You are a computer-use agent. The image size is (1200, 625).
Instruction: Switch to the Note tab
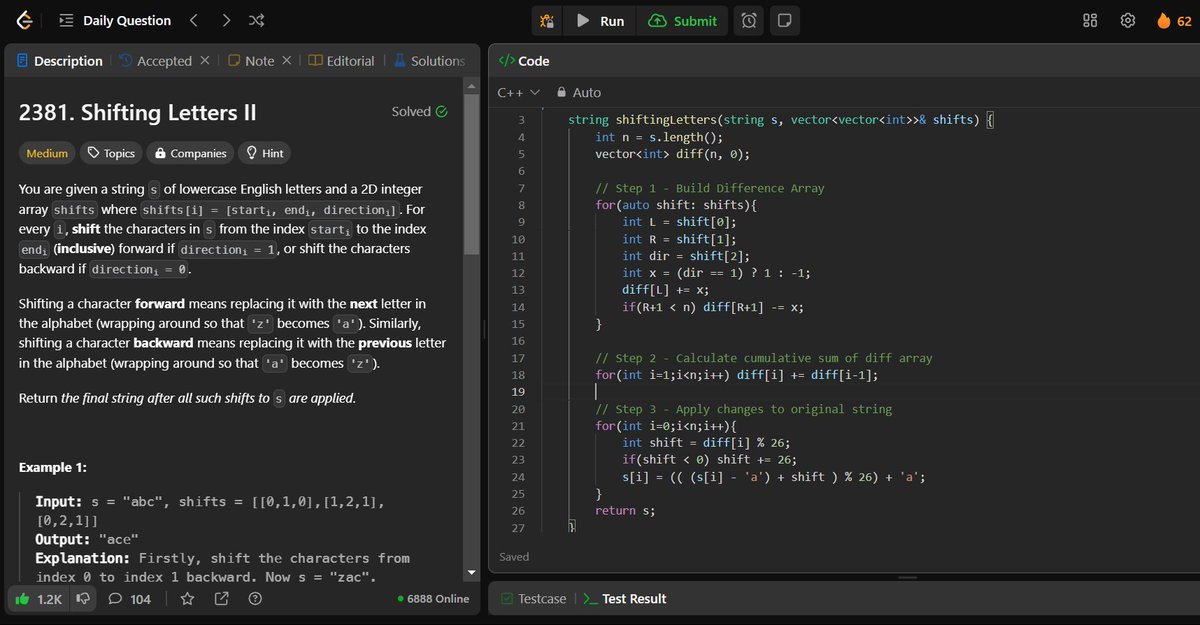tap(250, 61)
